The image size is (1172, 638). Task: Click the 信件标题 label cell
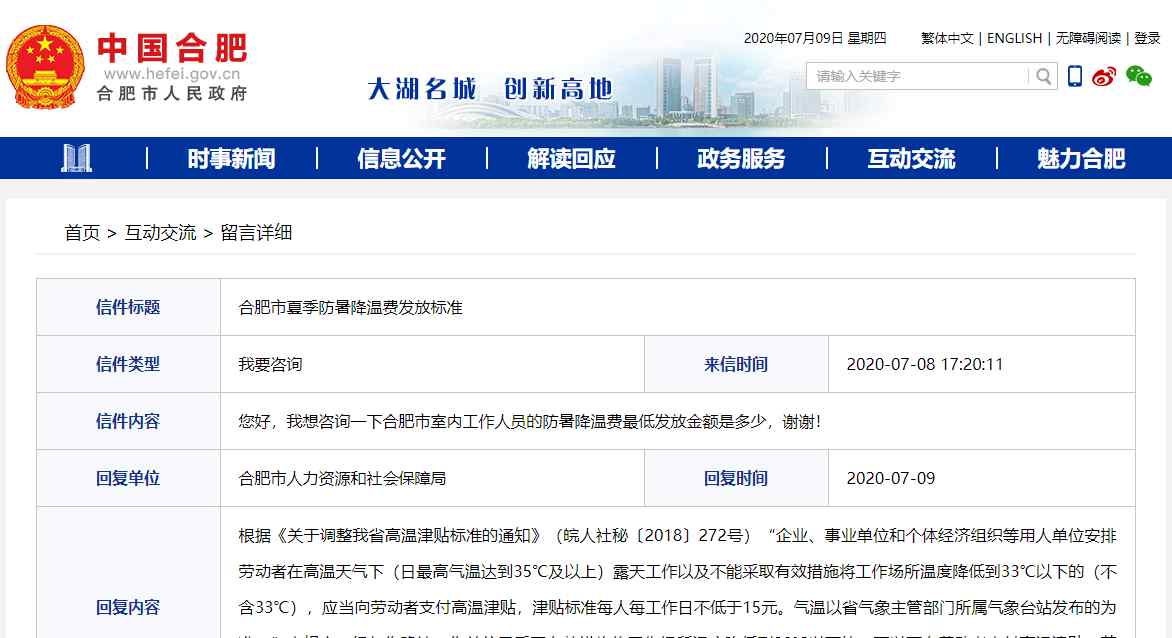pyautogui.click(x=129, y=307)
